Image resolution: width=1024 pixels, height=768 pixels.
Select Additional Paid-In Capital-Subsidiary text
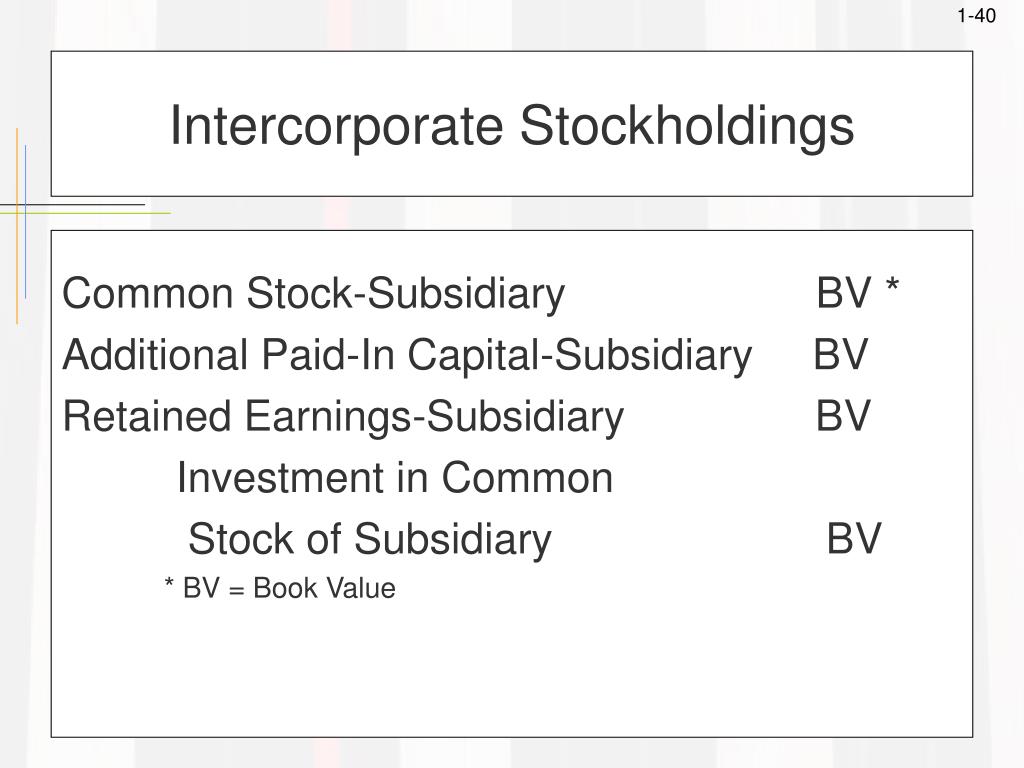pos(408,355)
